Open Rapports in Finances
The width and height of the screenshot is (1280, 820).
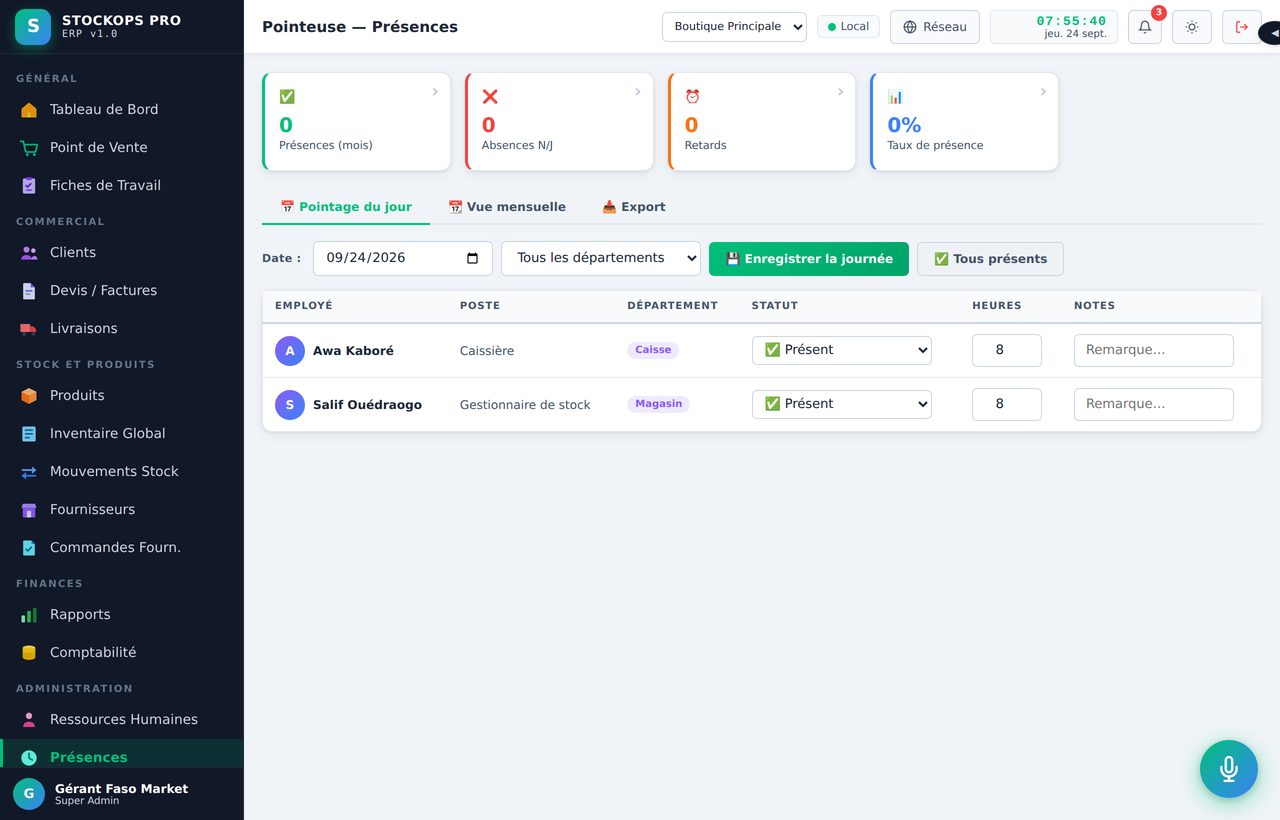(122, 614)
